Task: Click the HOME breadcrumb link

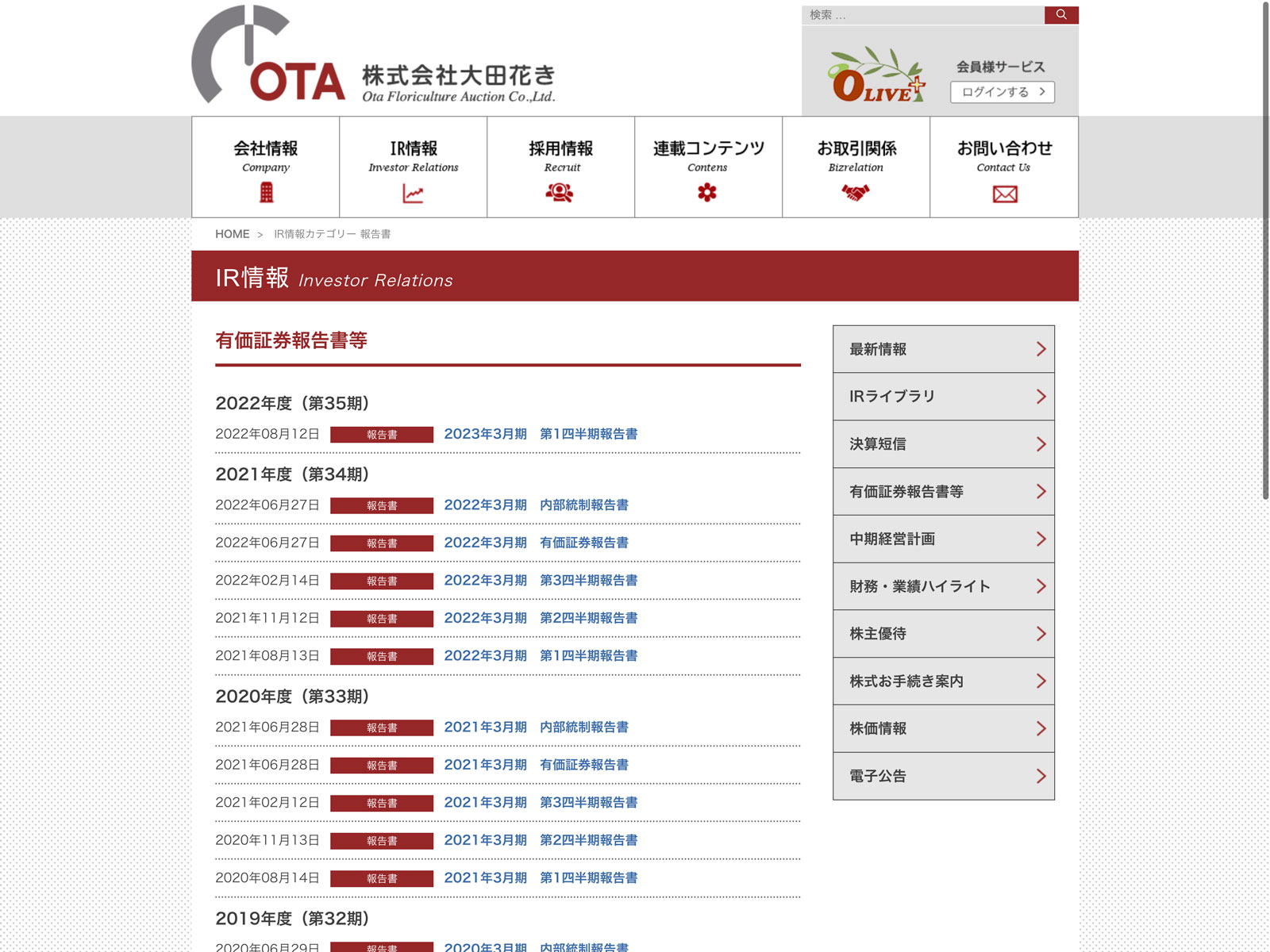Action: [x=232, y=234]
